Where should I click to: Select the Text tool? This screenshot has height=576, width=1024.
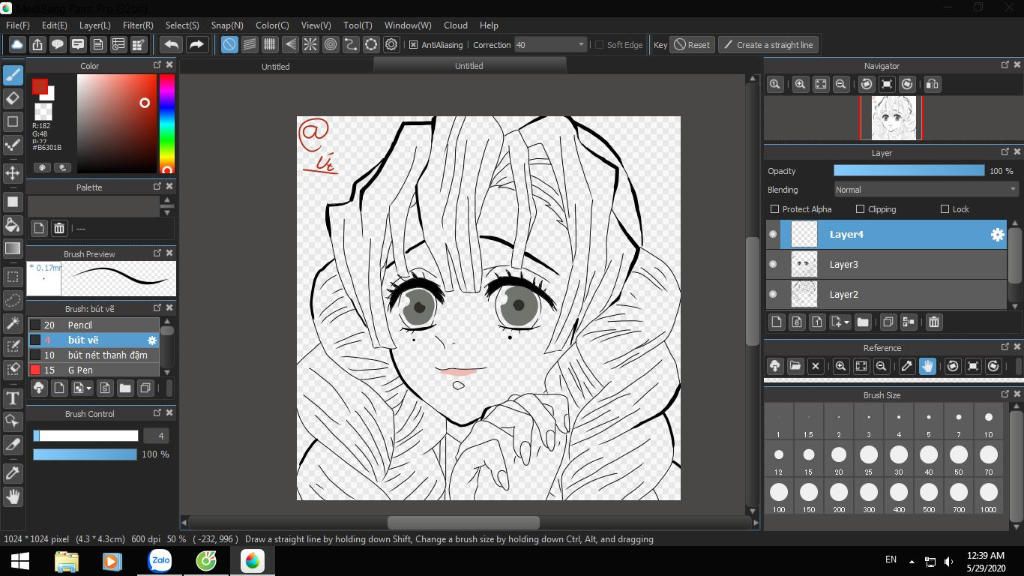tap(12, 398)
